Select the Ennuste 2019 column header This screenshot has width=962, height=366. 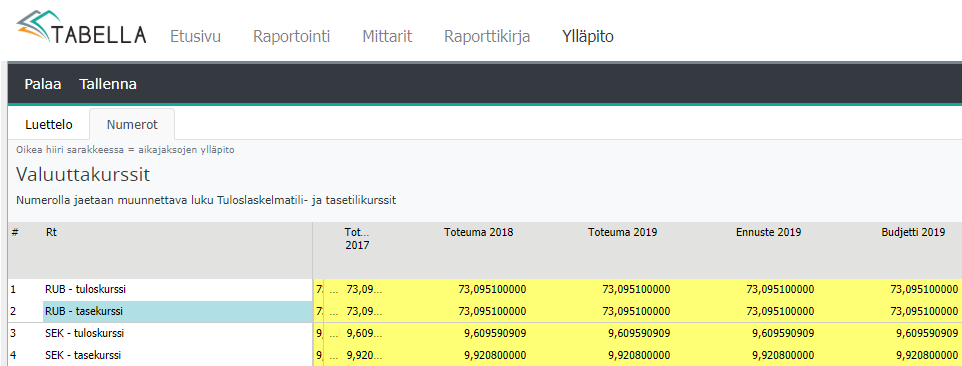coord(768,232)
